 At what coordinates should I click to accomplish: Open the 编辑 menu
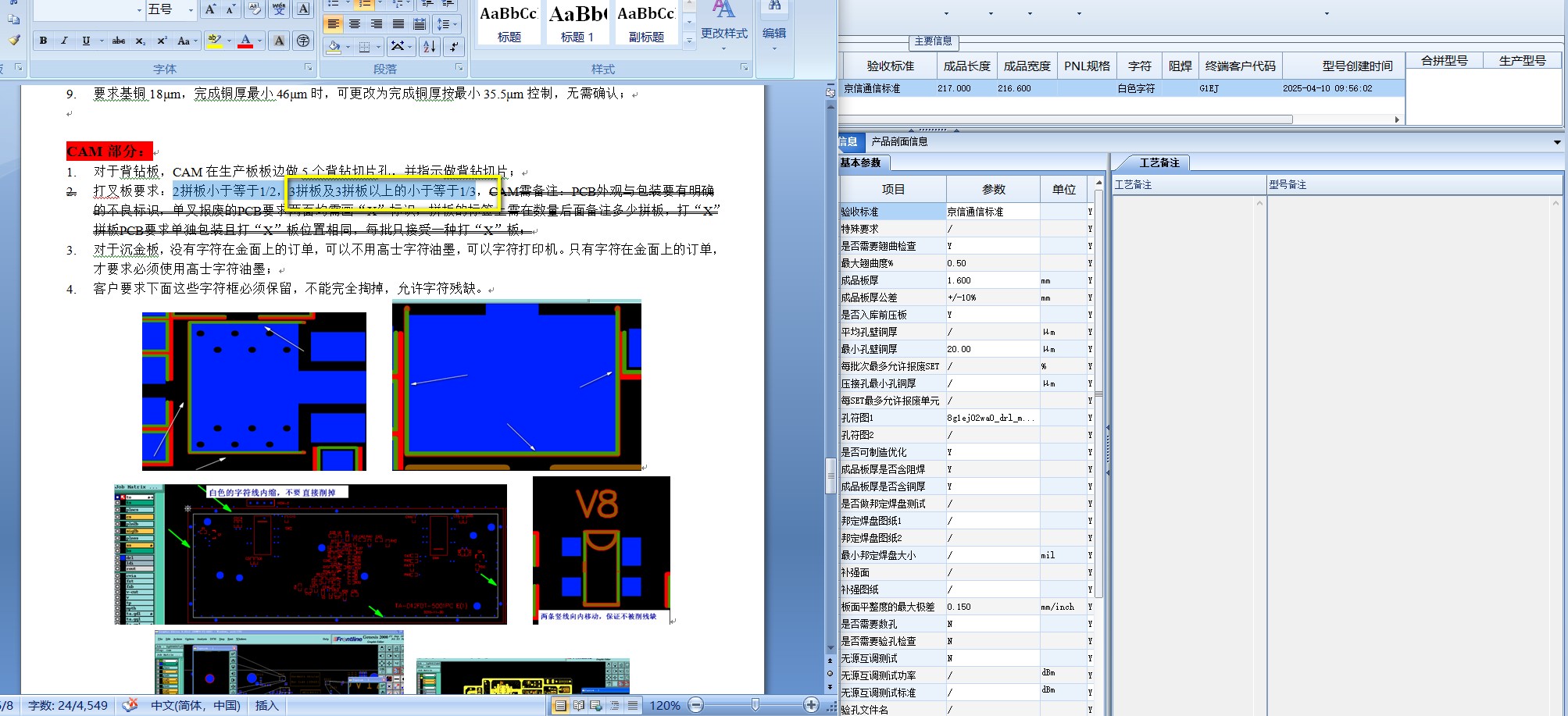[774, 26]
